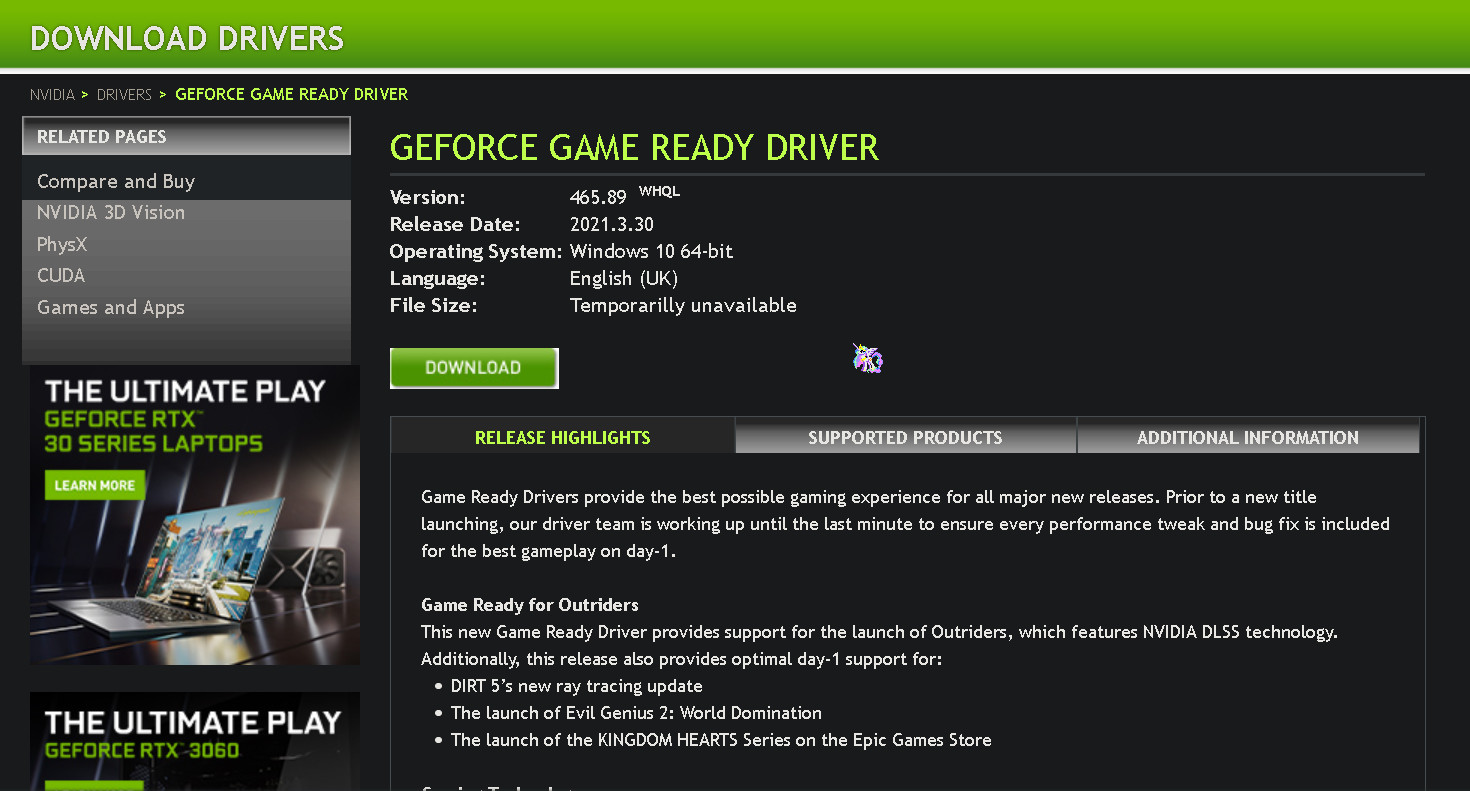
Task: Click the RELATED PAGES sidebar header
Action: tap(186, 136)
